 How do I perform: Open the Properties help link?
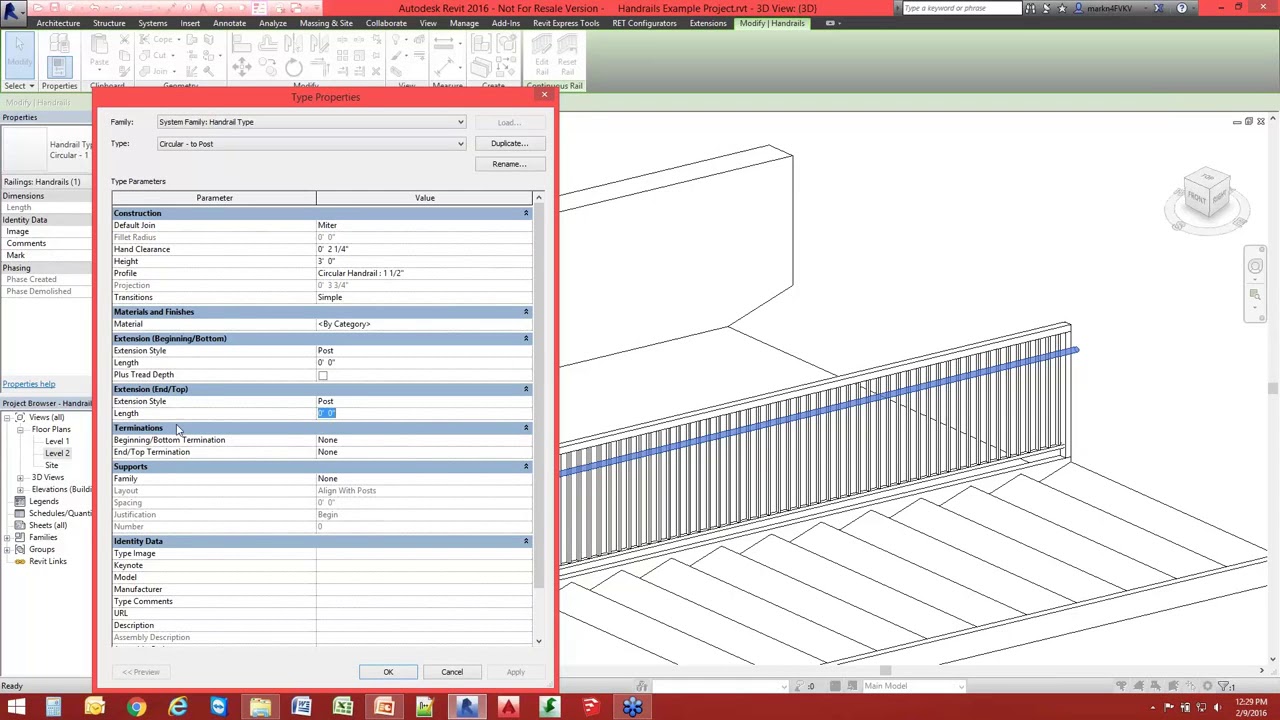[29, 384]
